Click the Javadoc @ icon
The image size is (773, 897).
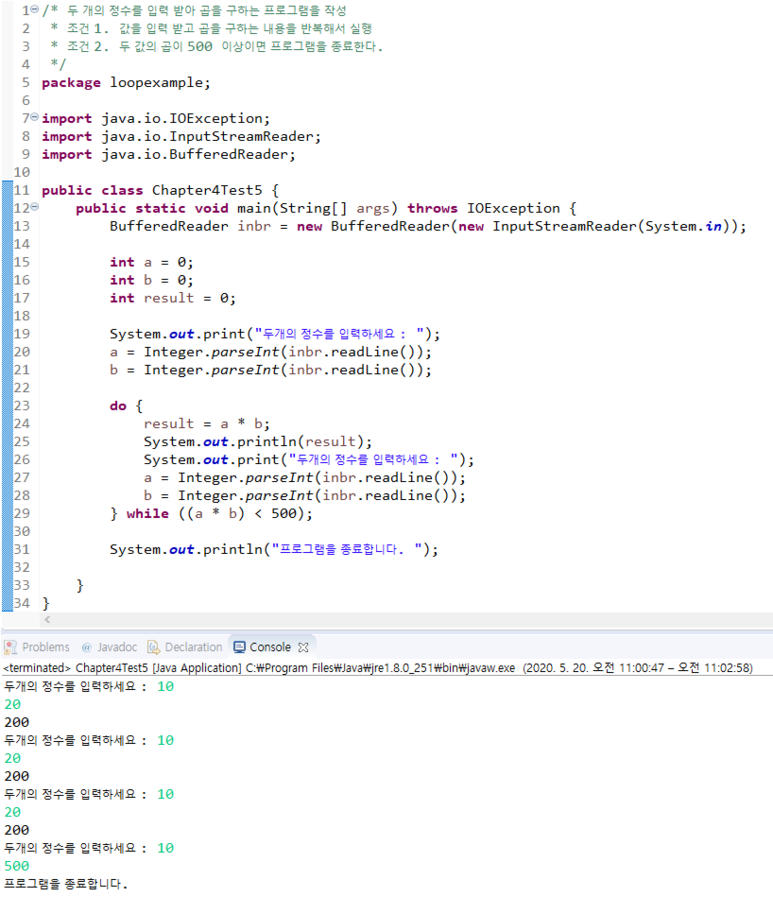86,648
